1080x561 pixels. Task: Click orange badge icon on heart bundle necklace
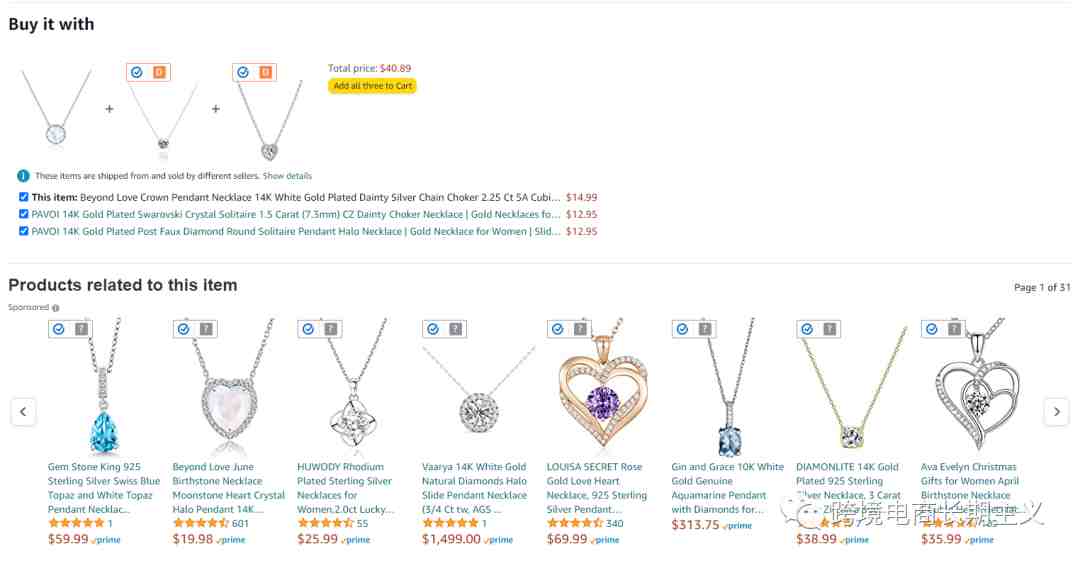[x=265, y=72]
